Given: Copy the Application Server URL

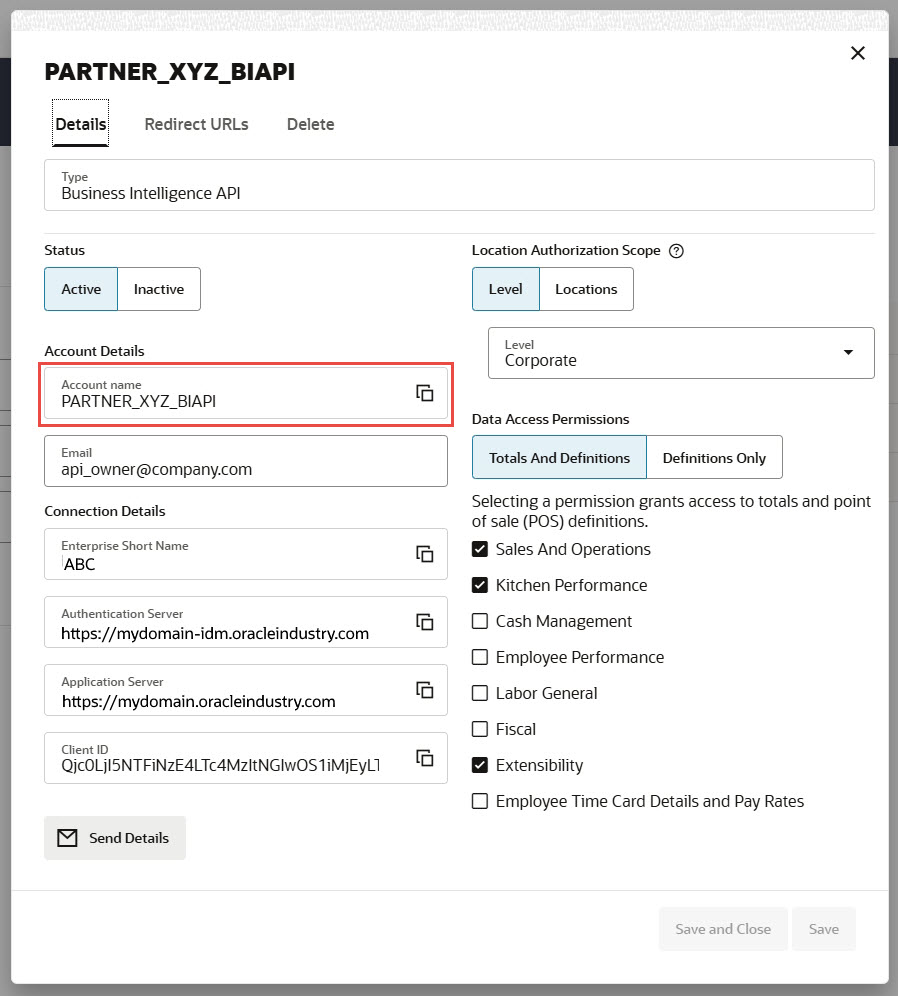Looking at the screenshot, I should pyautogui.click(x=425, y=690).
